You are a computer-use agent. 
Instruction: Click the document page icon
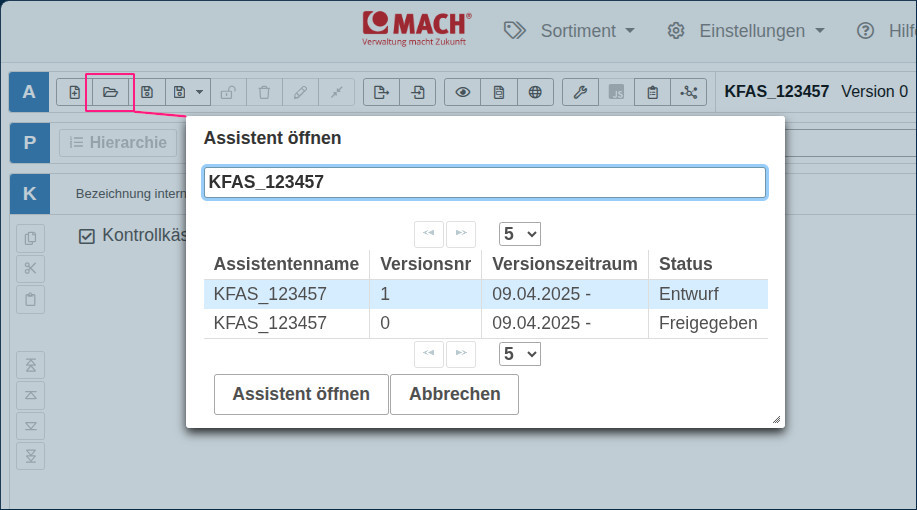(x=499, y=92)
